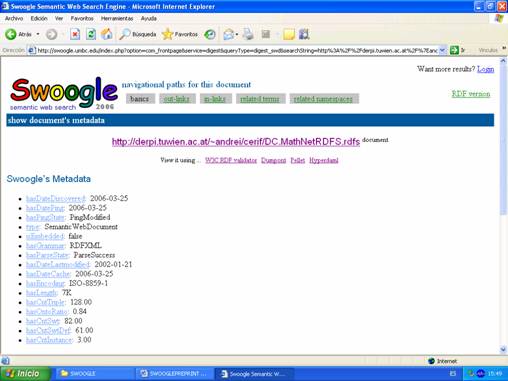508x381 pixels.
Task: Click the last toolbar icon next to the note
Action: 304,34
